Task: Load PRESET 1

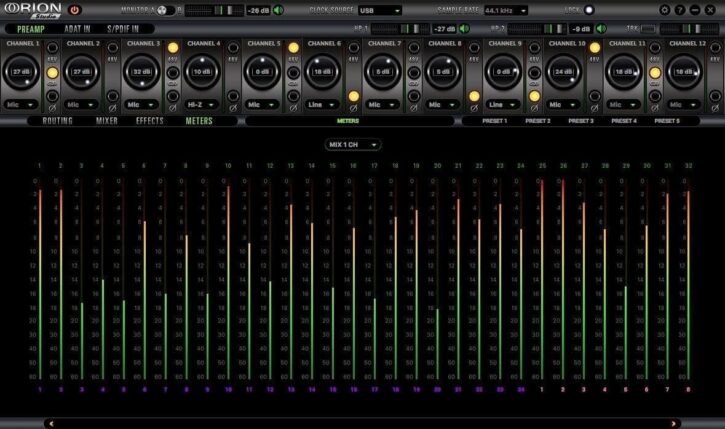Action: [x=495, y=121]
